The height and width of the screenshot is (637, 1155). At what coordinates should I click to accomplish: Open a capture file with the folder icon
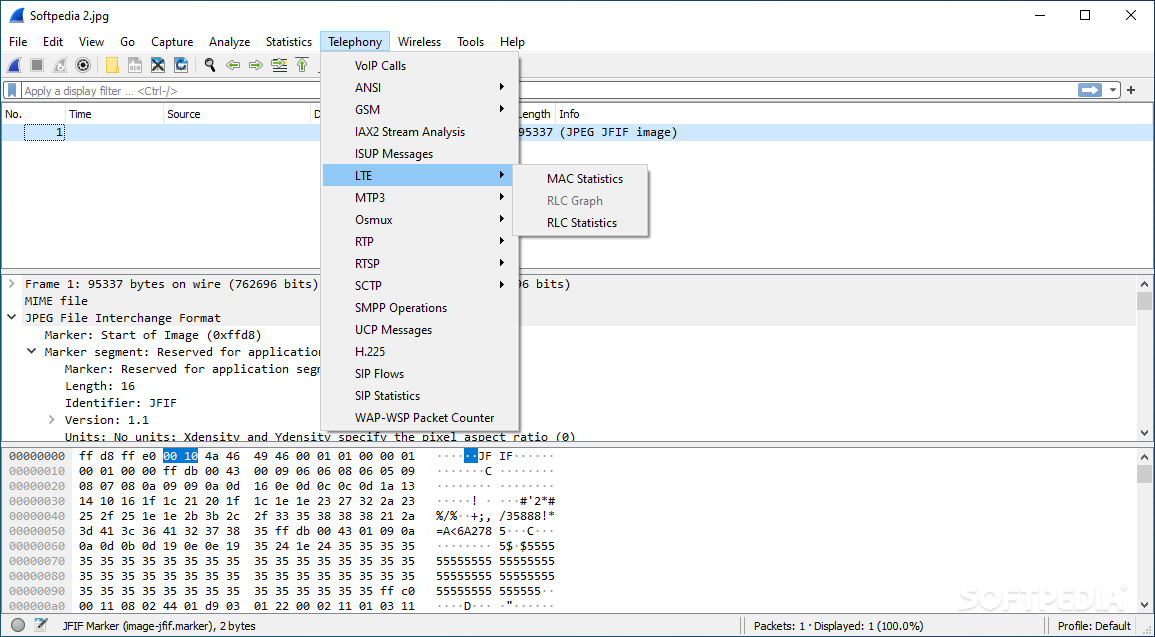coord(112,65)
